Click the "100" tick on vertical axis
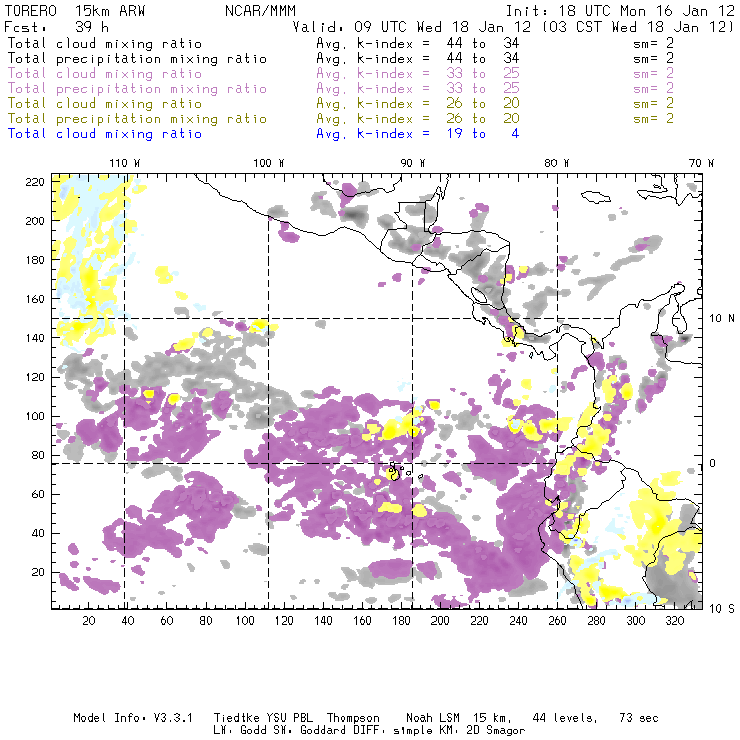 point(35,416)
